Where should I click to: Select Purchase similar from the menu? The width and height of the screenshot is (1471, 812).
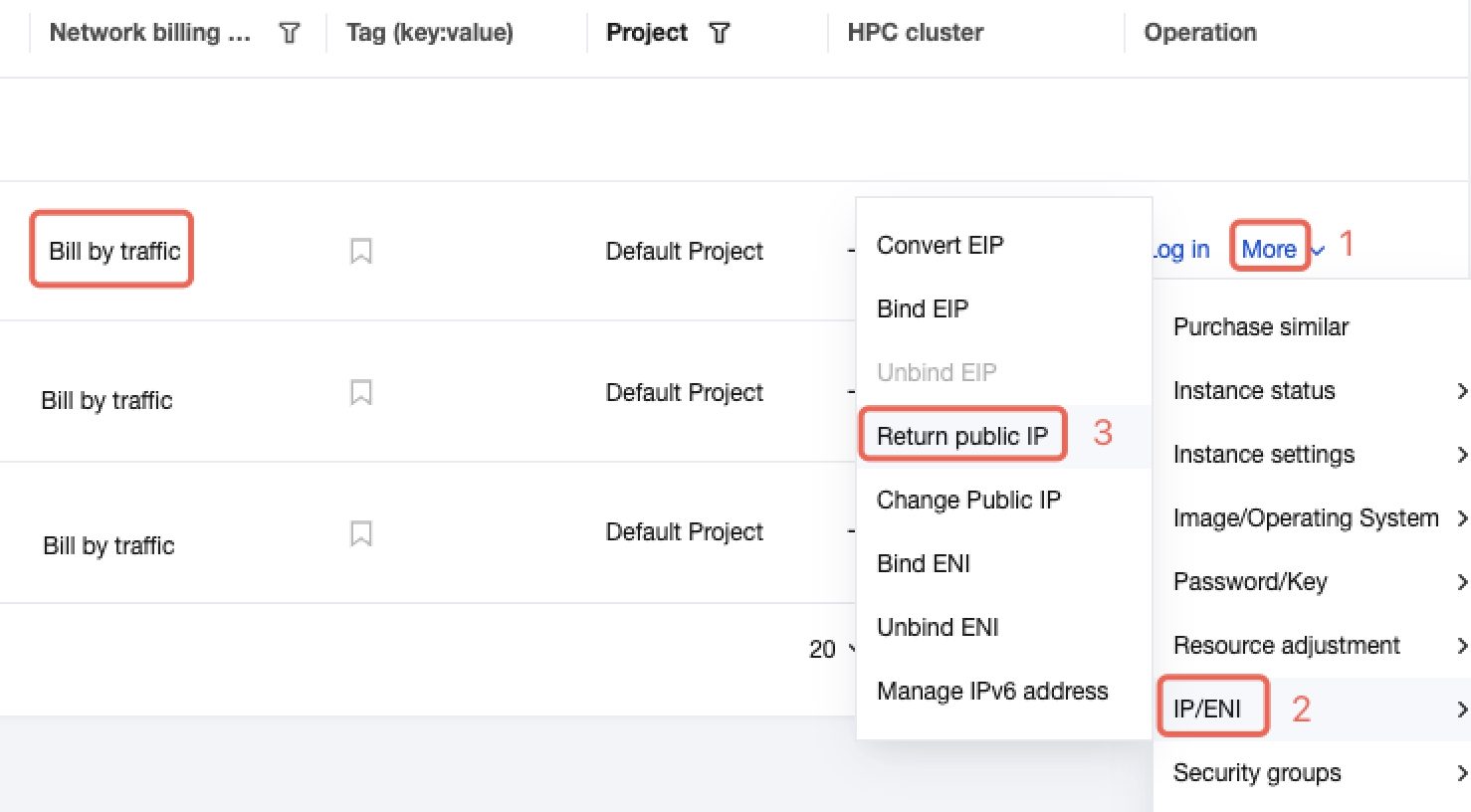click(x=1261, y=327)
